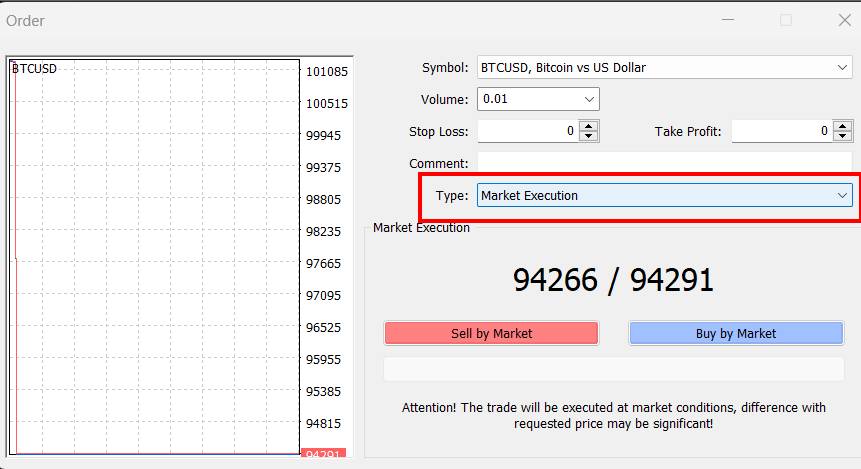Decrease Stop Loss with down arrow

click(589, 136)
